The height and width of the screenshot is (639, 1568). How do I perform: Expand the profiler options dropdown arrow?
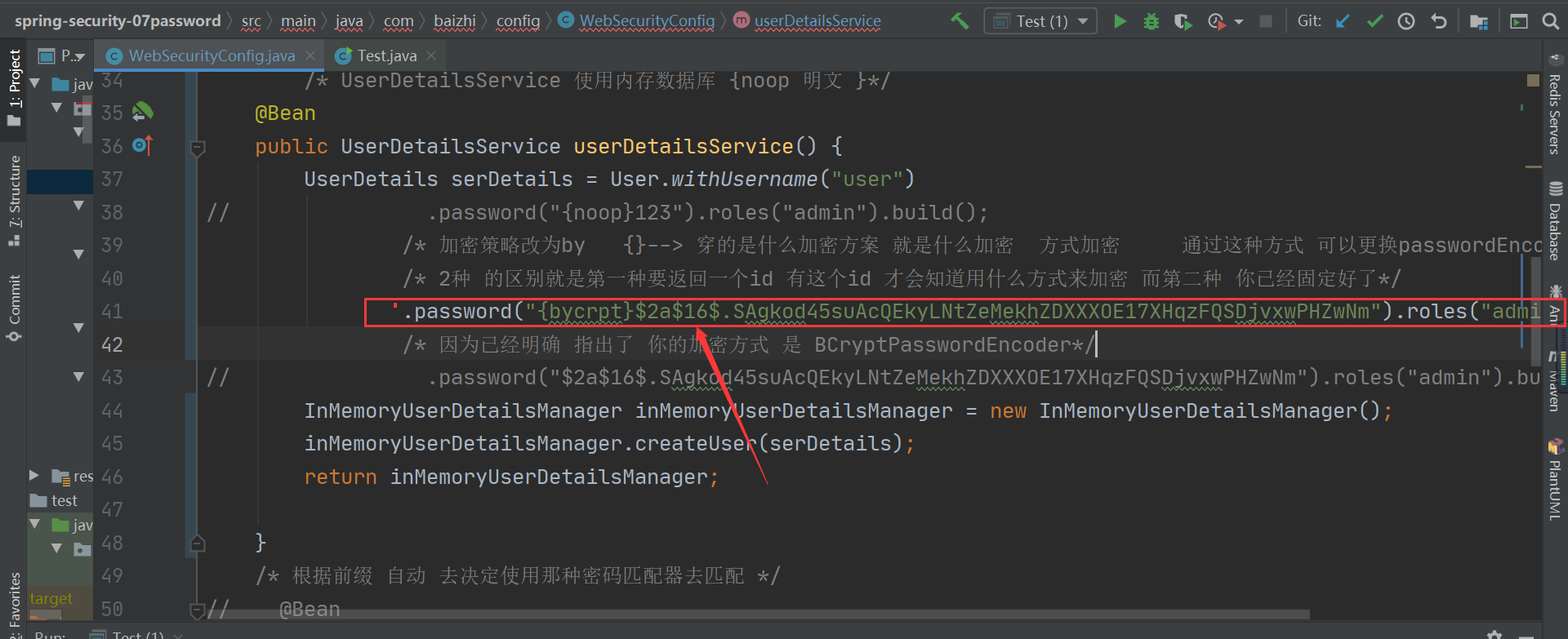[x=1239, y=22]
